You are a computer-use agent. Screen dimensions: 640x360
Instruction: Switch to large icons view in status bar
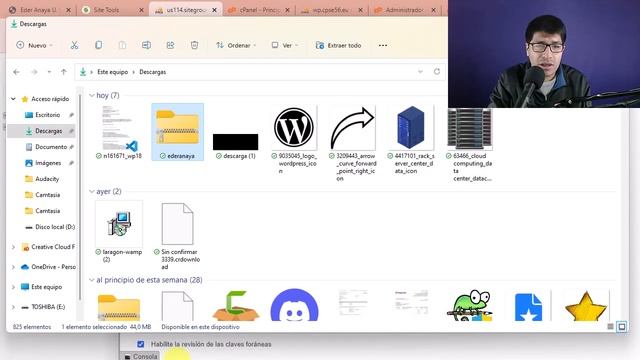tap(622, 327)
